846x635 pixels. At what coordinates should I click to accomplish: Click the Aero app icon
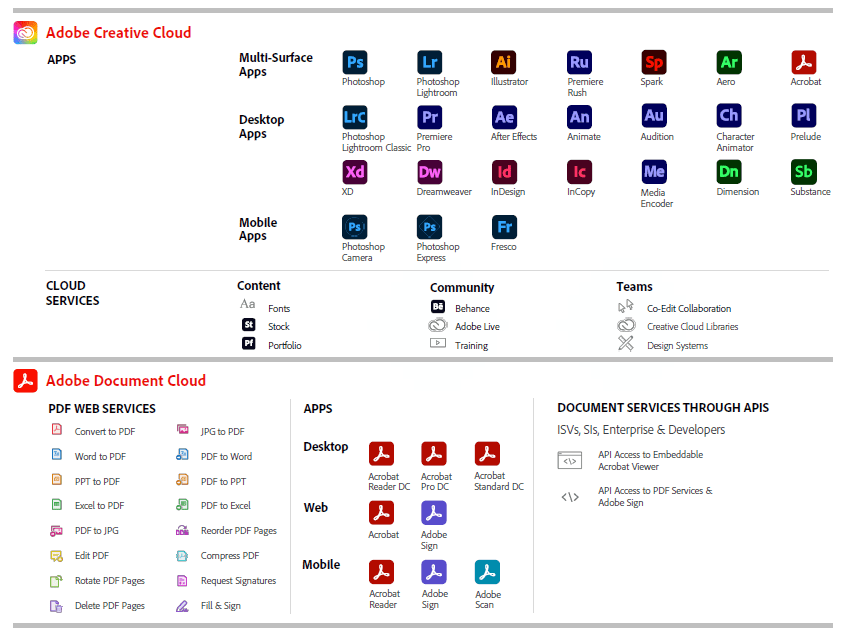pyautogui.click(x=729, y=62)
